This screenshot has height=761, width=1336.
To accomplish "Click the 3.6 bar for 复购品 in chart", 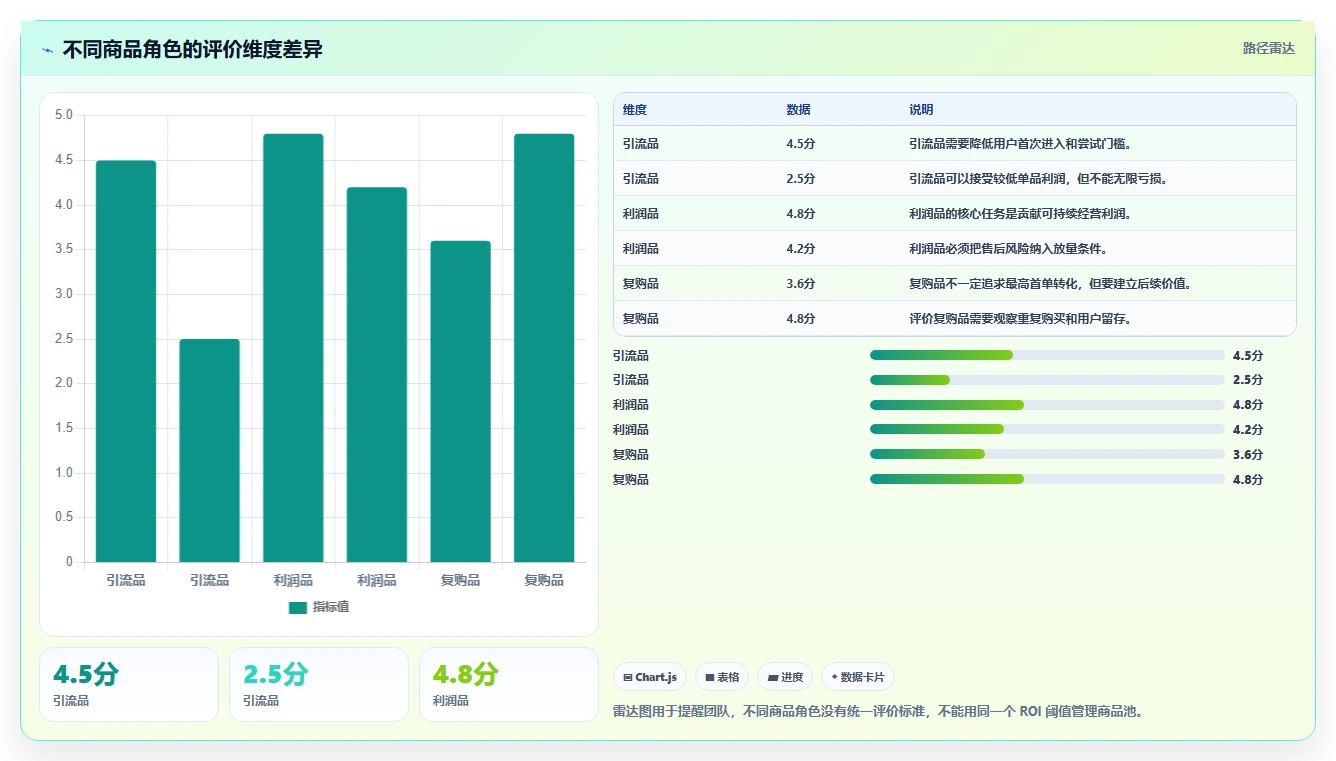I will 461,401.
